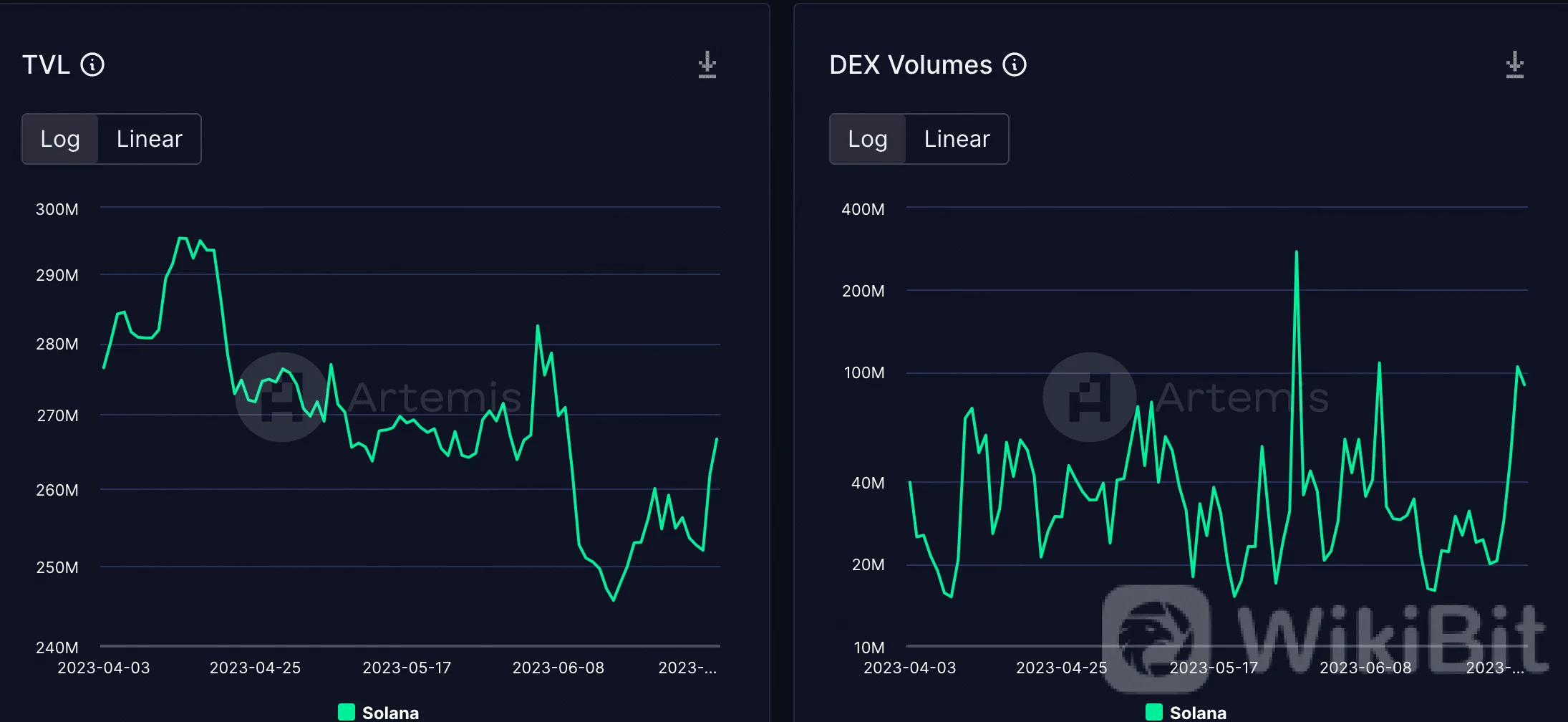Click the Artemis logo watermark in DEX chart
1568x722 pixels.
pos(1089,397)
